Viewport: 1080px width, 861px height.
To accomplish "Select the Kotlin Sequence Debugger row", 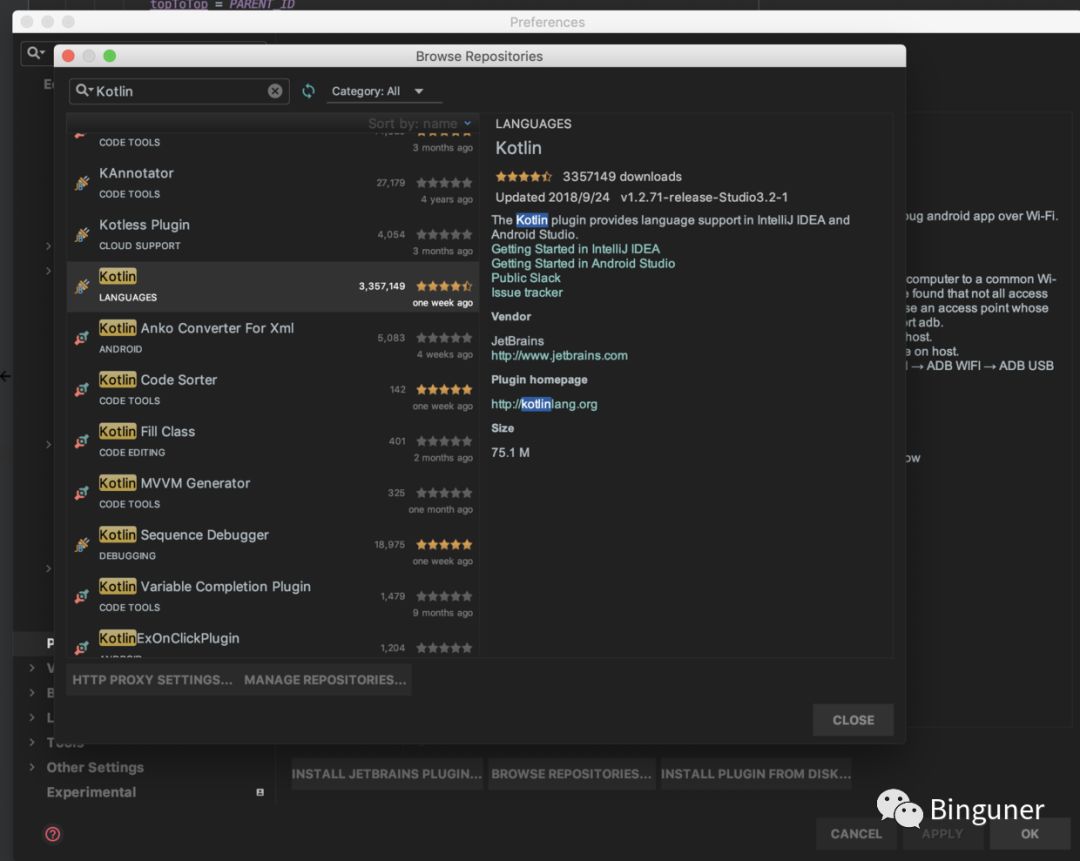I will tap(273, 545).
